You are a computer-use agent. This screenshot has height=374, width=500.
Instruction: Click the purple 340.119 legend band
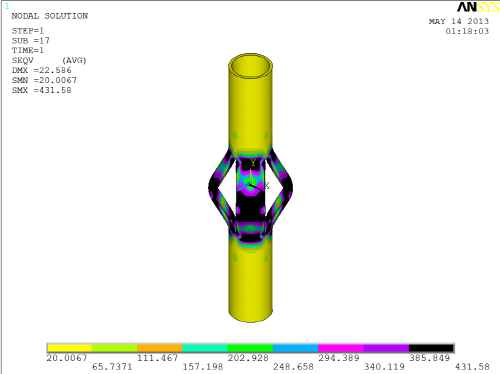(387, 348)
